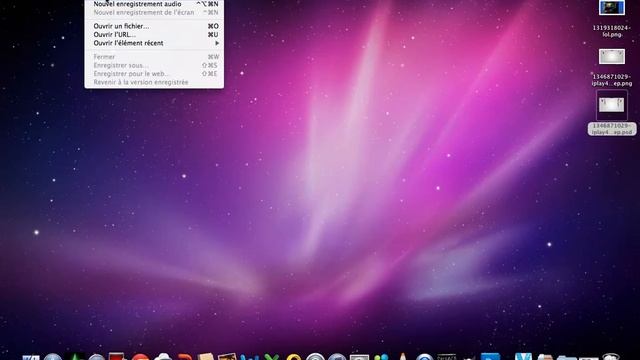Choose Nouvel enregistrement audio menu item

[154, 4]
